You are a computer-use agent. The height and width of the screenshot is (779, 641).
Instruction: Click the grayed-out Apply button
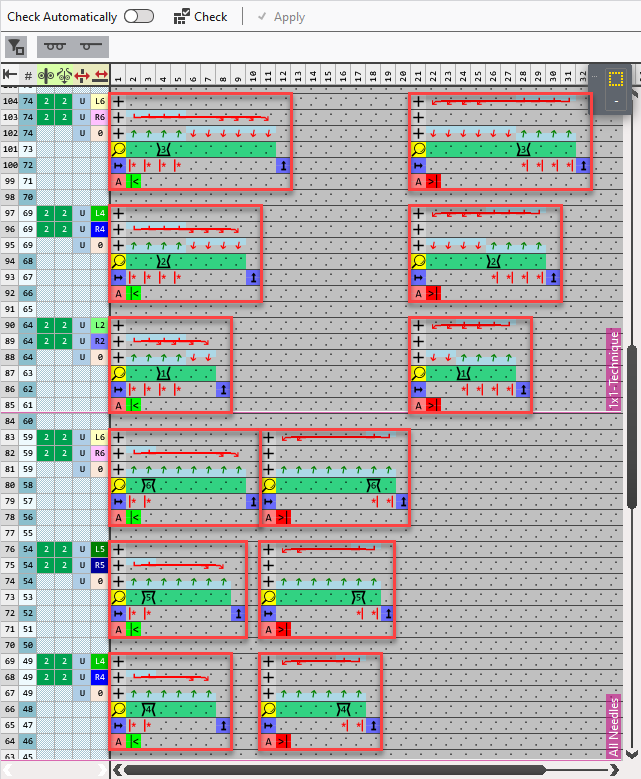(x=281, y=17)
